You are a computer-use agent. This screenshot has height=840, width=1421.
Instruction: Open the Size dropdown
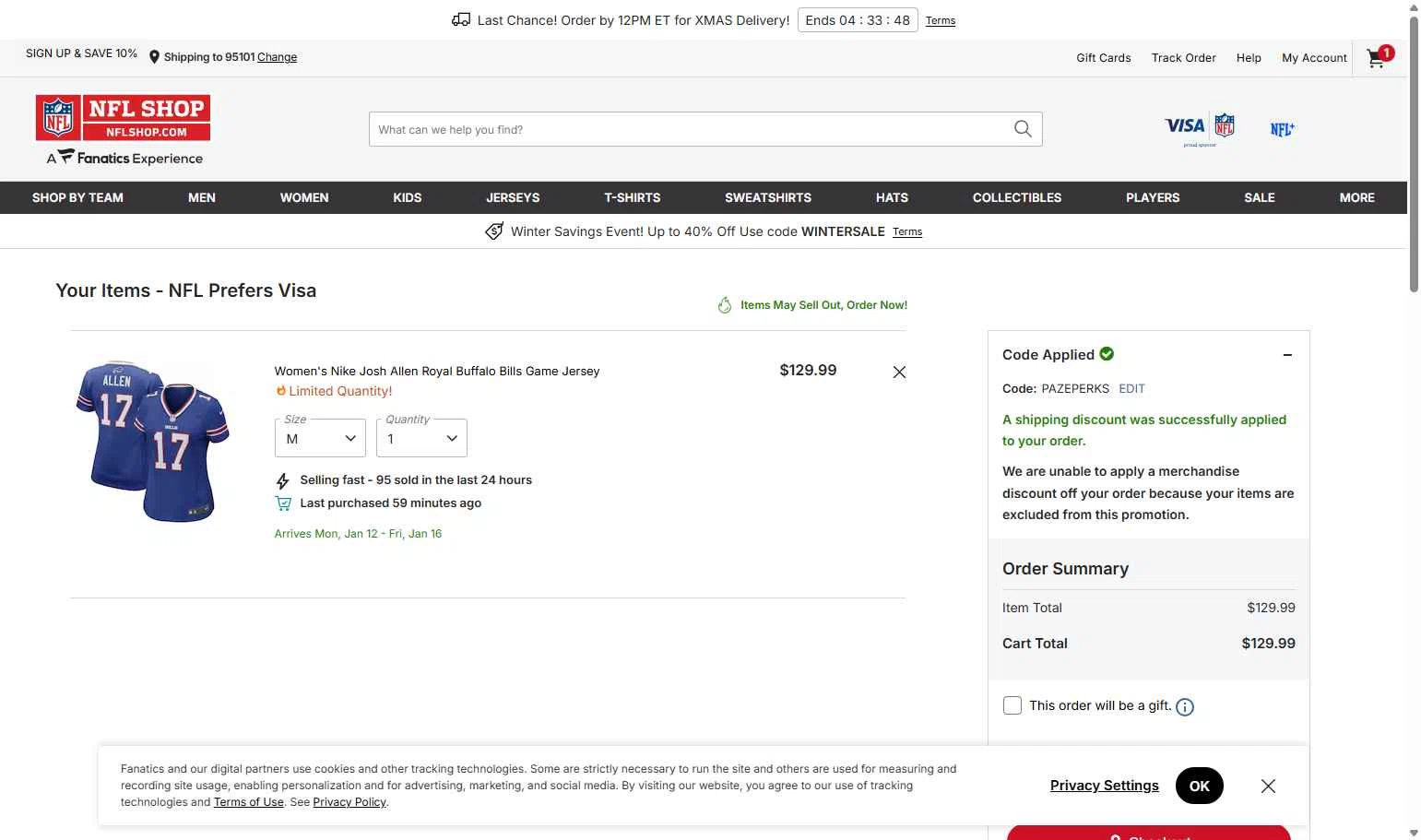pyautogui.click(x=320, y=438)
